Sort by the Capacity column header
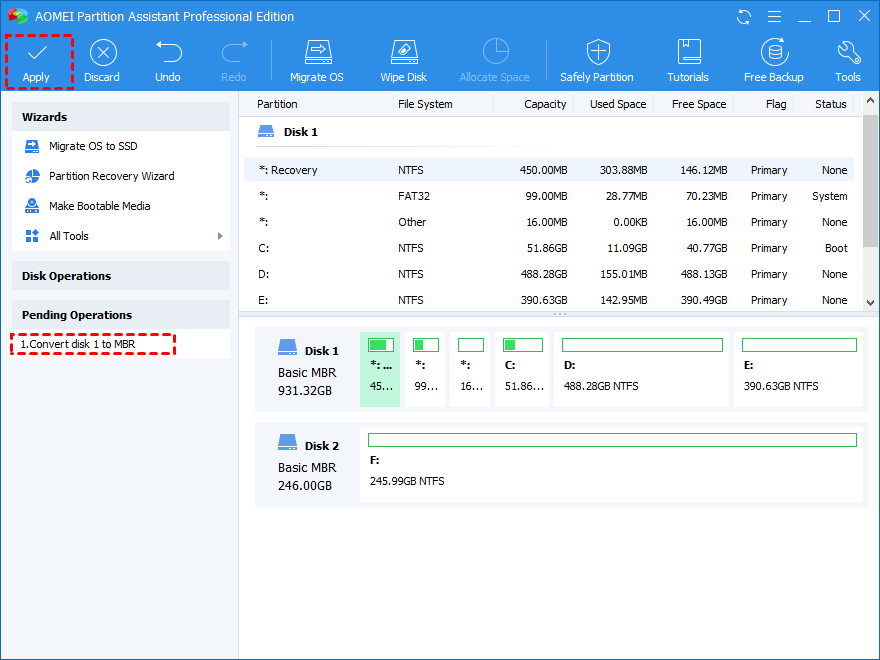The height and width of the screenshot is (660, 880). coord(545,104)
